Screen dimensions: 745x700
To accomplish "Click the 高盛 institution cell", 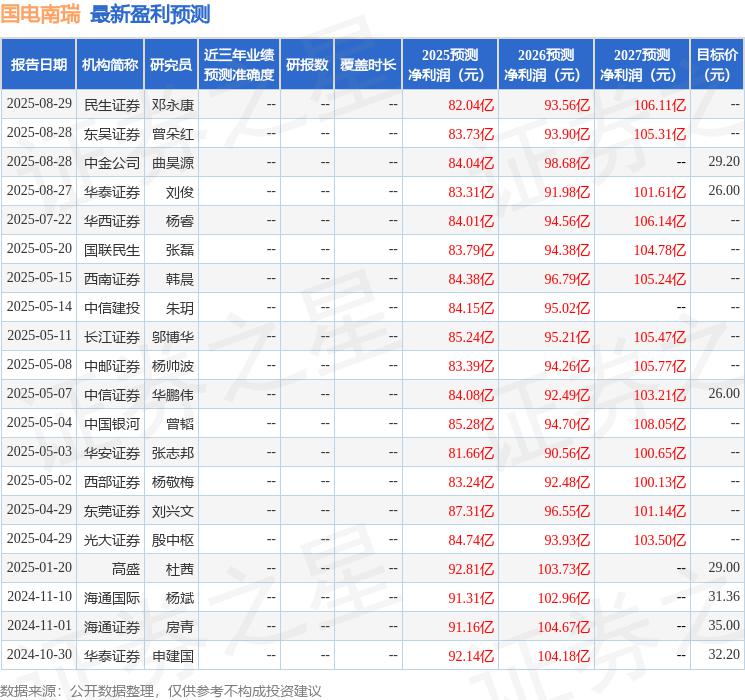I will [x=126, y=569].
